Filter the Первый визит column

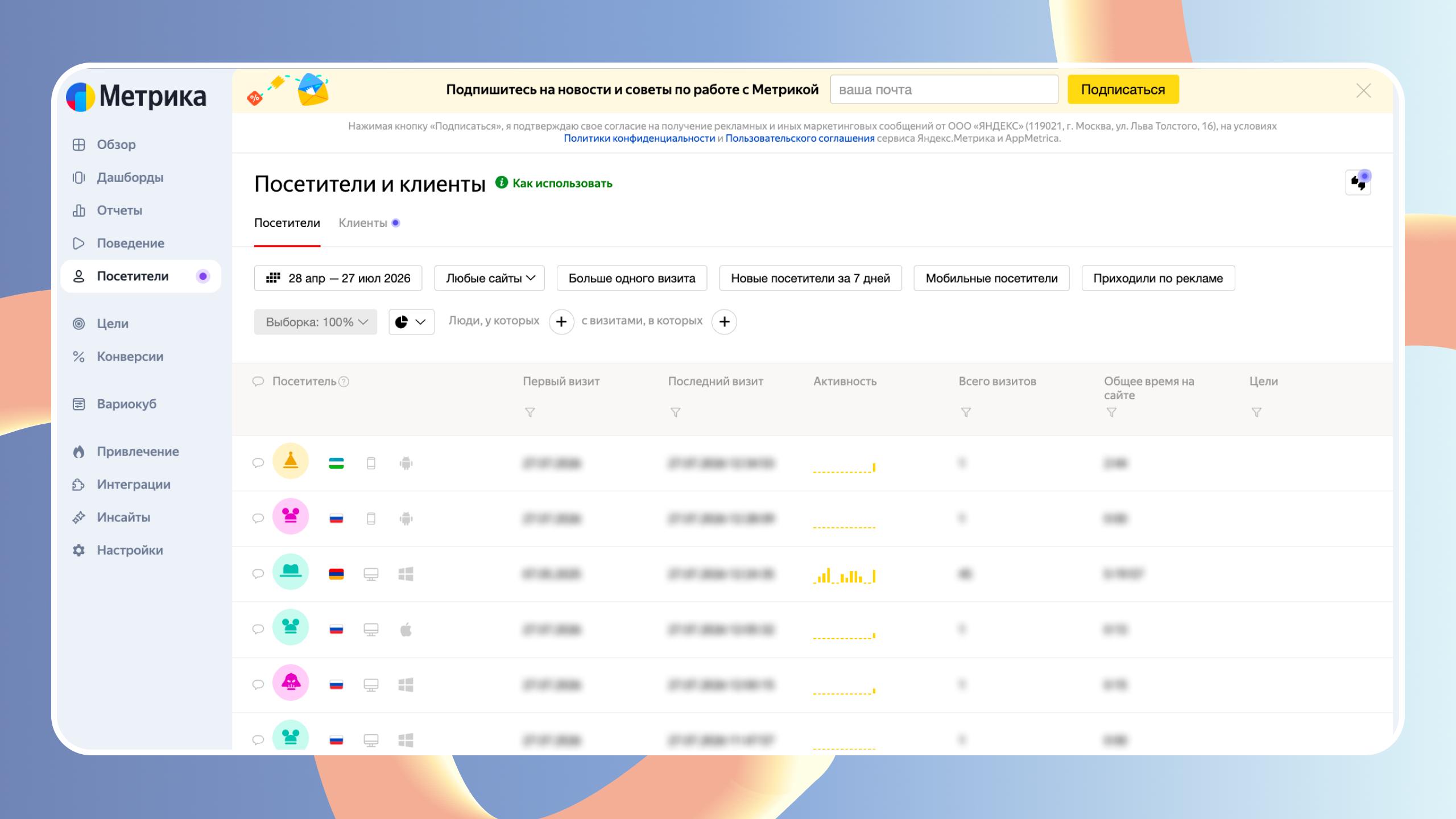(530, 412)
